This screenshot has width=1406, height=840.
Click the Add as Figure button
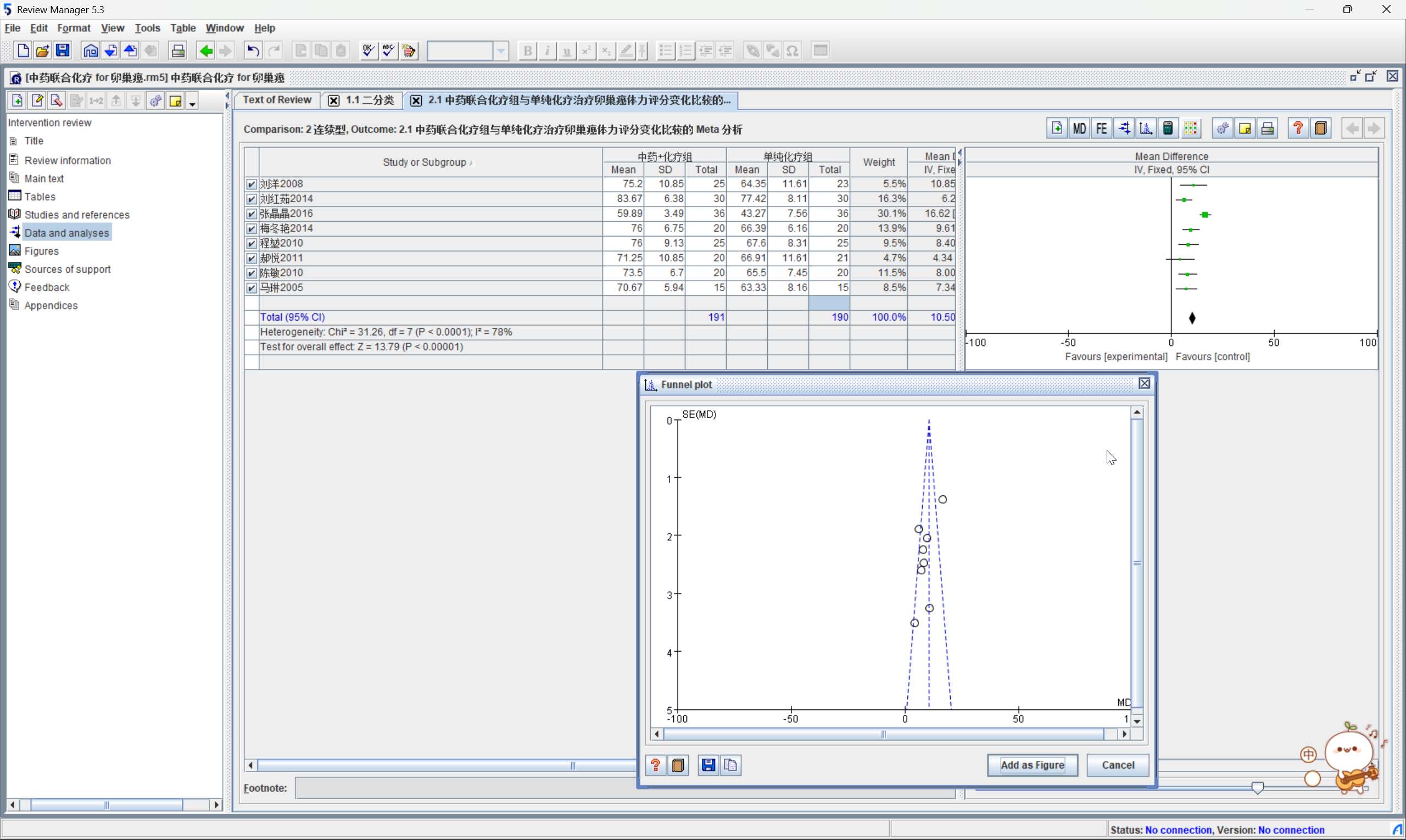1032,765
